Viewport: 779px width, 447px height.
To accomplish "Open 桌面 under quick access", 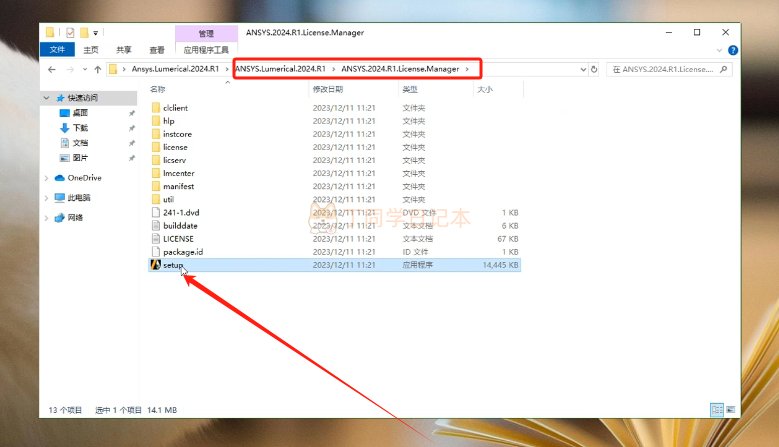I will [x=79, y=113].
